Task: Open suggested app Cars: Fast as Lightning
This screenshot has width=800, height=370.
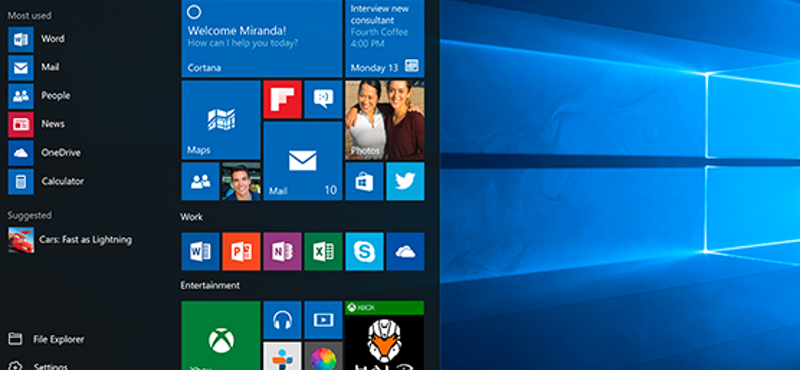Action: [70, 240]
